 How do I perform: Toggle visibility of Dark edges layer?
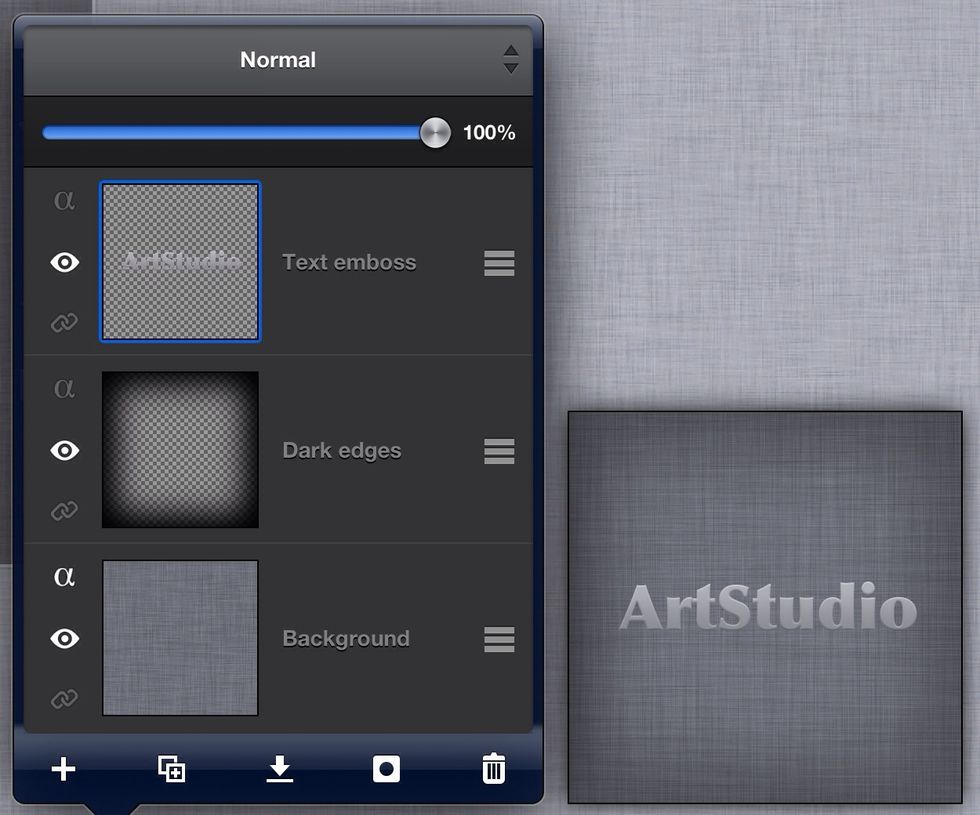63,451
